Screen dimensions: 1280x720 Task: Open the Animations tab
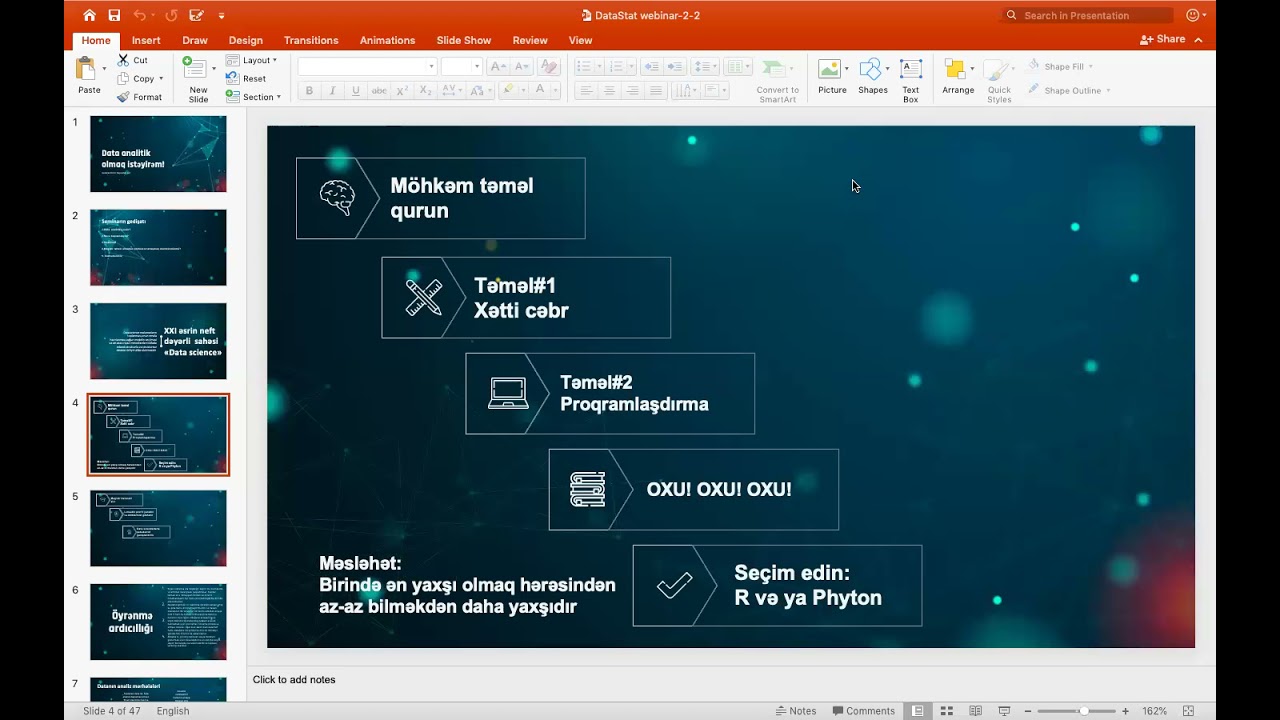point(387,40)
